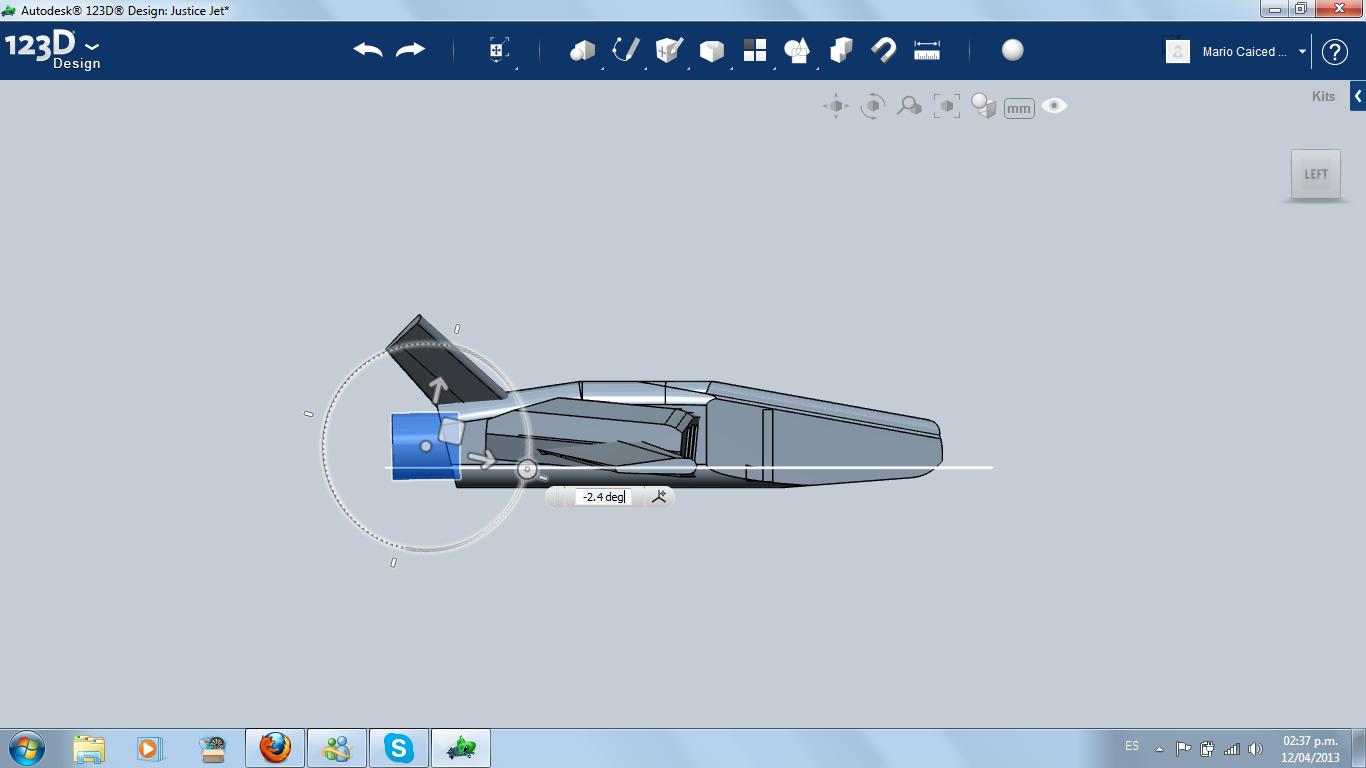Select the Measure ruler tool

tap(927, 50)
